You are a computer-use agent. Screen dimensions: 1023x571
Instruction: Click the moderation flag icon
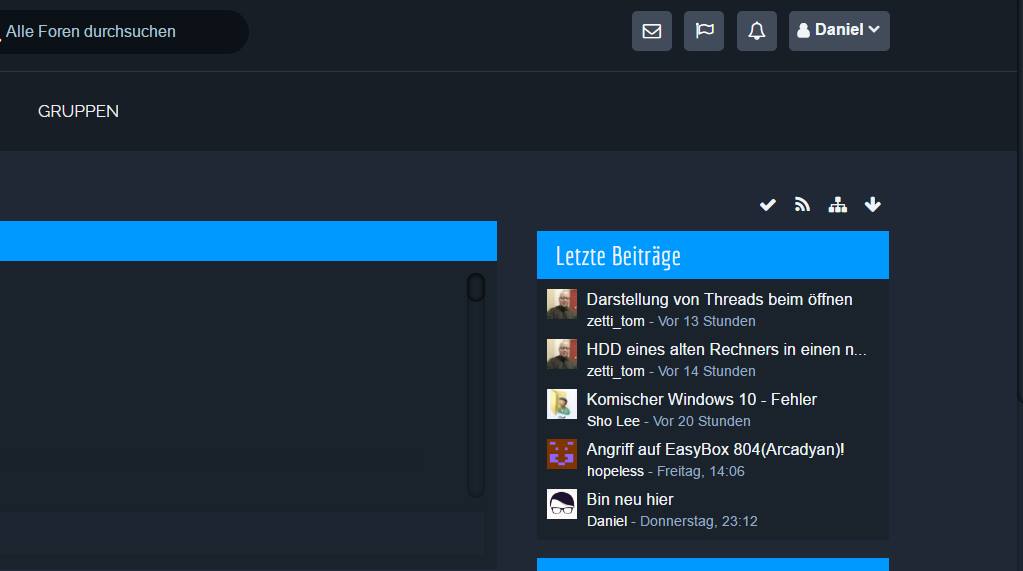(x=704, y=31)
